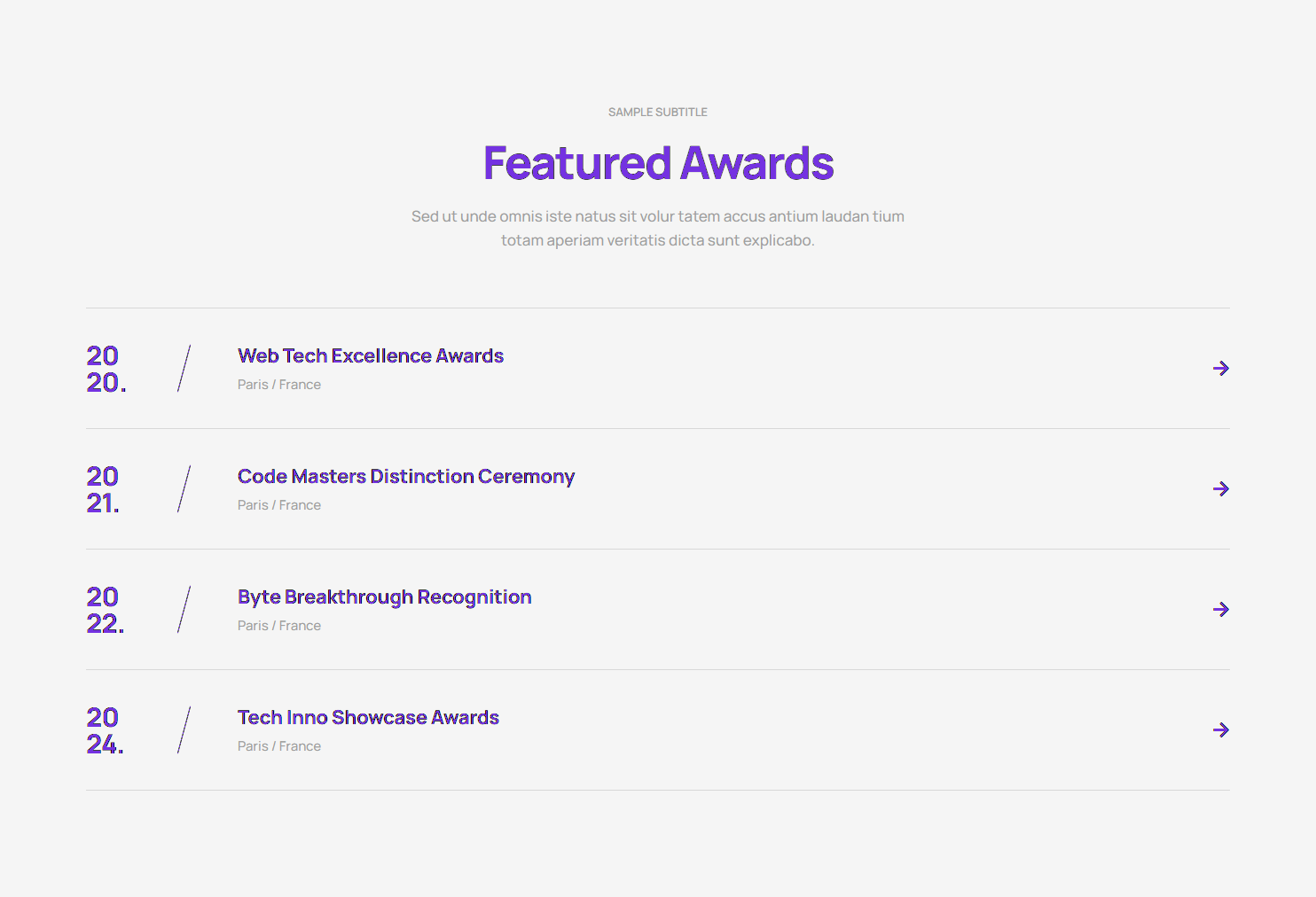The image size is (1316, 897).
Task: Click Paris / France under Web Tech Excellence Awards
Action: [x=278, y=385]
